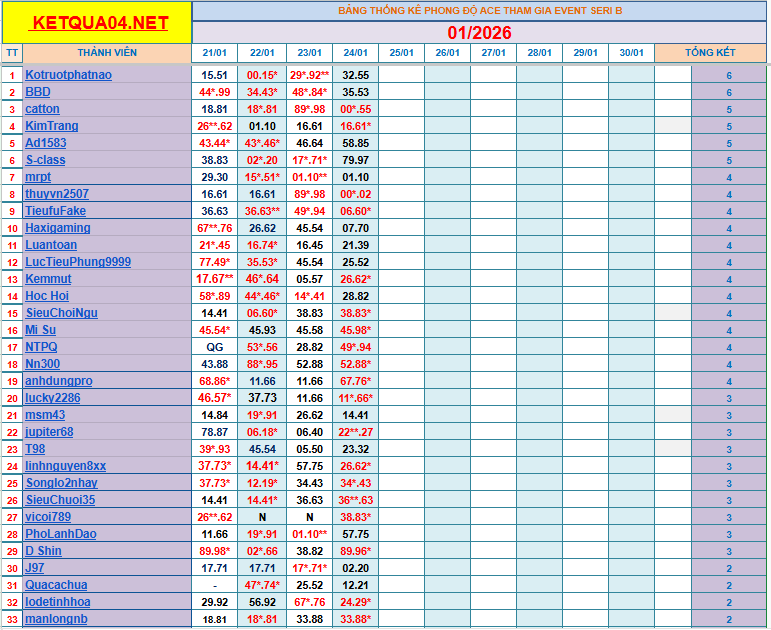Open the S-class member link
Screen dimensions: 771x630
(x=45, y=160)
